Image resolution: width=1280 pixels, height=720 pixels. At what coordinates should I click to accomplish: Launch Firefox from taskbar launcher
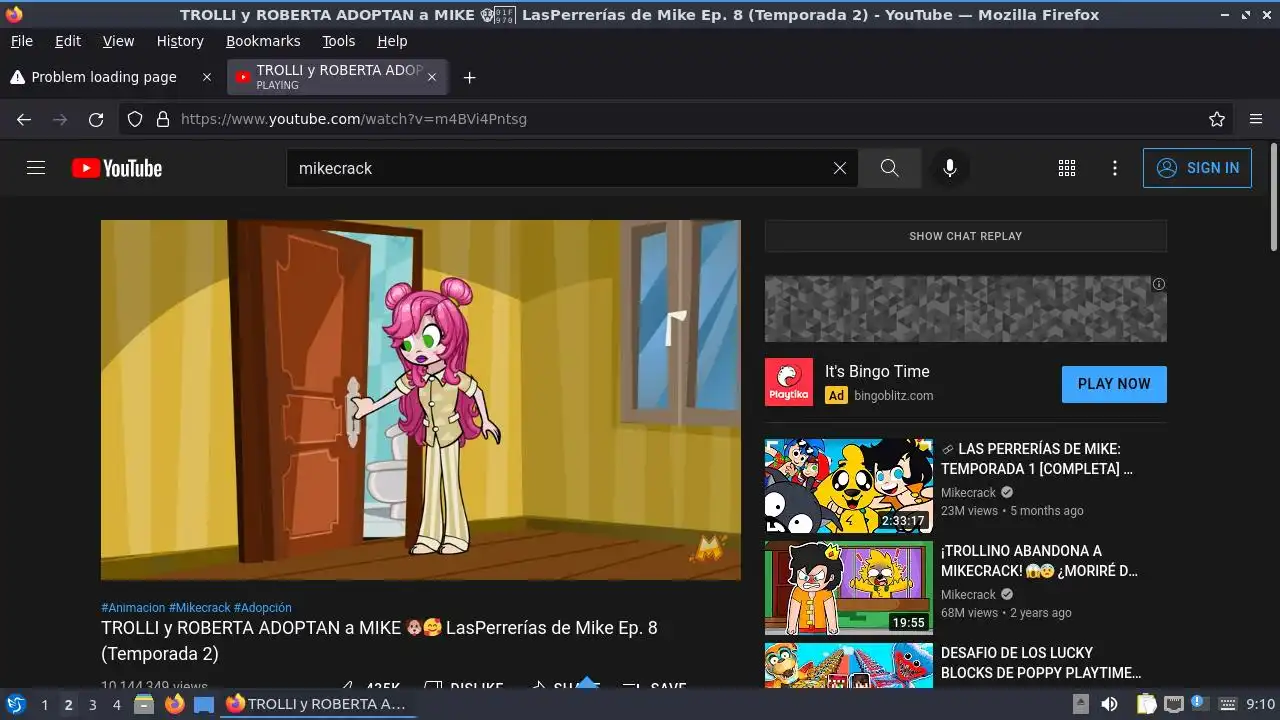(x=175, y=704)
